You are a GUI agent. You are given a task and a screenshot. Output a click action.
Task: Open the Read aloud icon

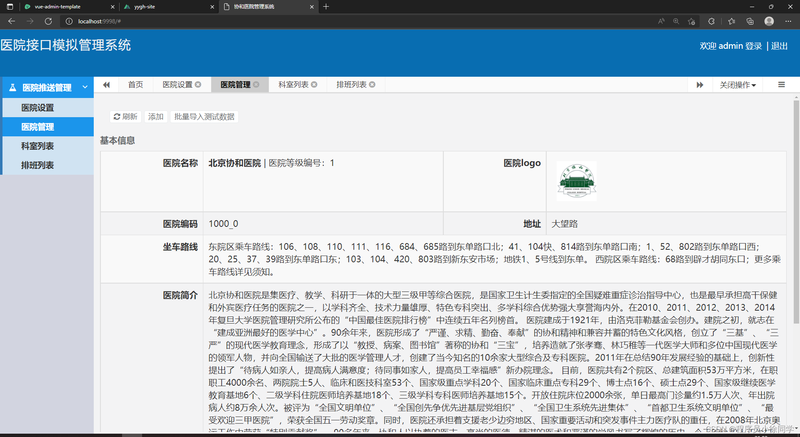pos(661,21)
